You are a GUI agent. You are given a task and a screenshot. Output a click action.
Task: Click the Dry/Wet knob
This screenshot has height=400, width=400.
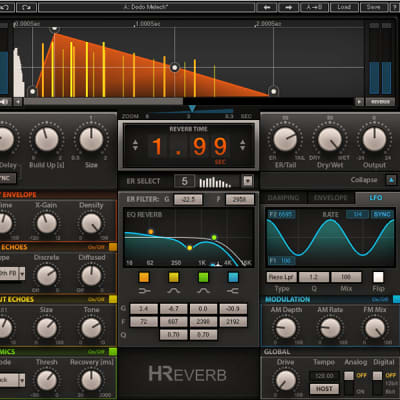point(330,139)
